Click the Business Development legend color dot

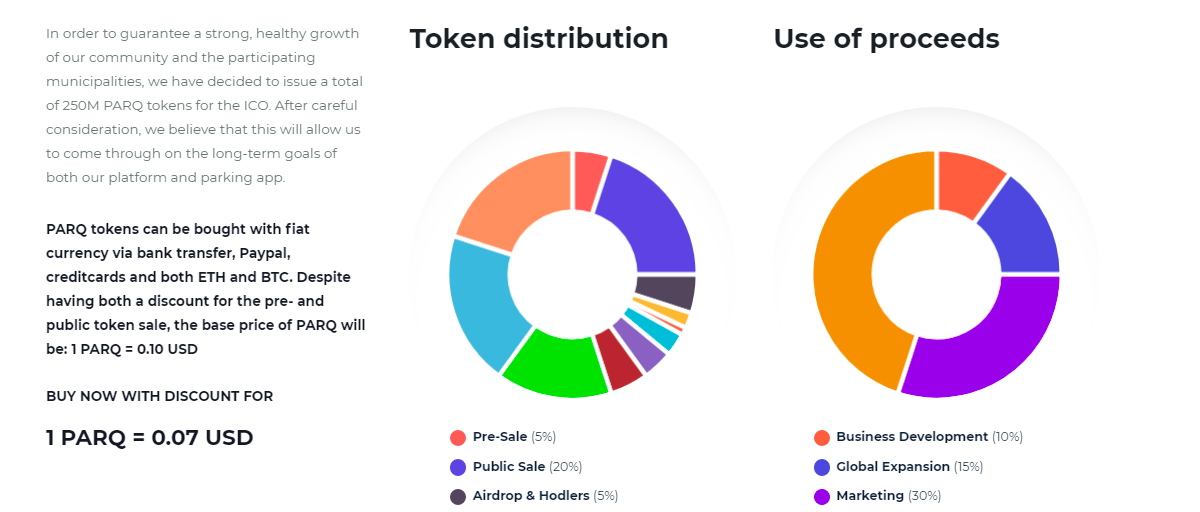(x=822, y=437)
